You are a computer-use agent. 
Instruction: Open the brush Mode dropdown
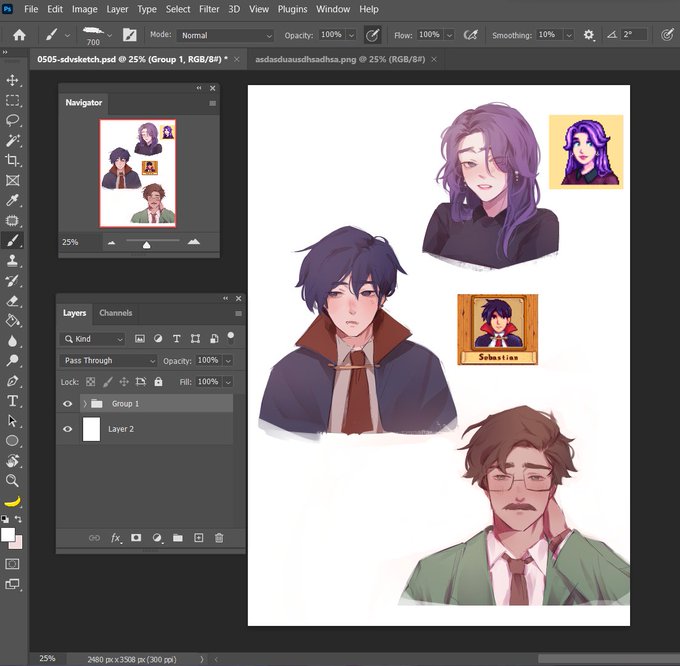click(x=226, y=36)
